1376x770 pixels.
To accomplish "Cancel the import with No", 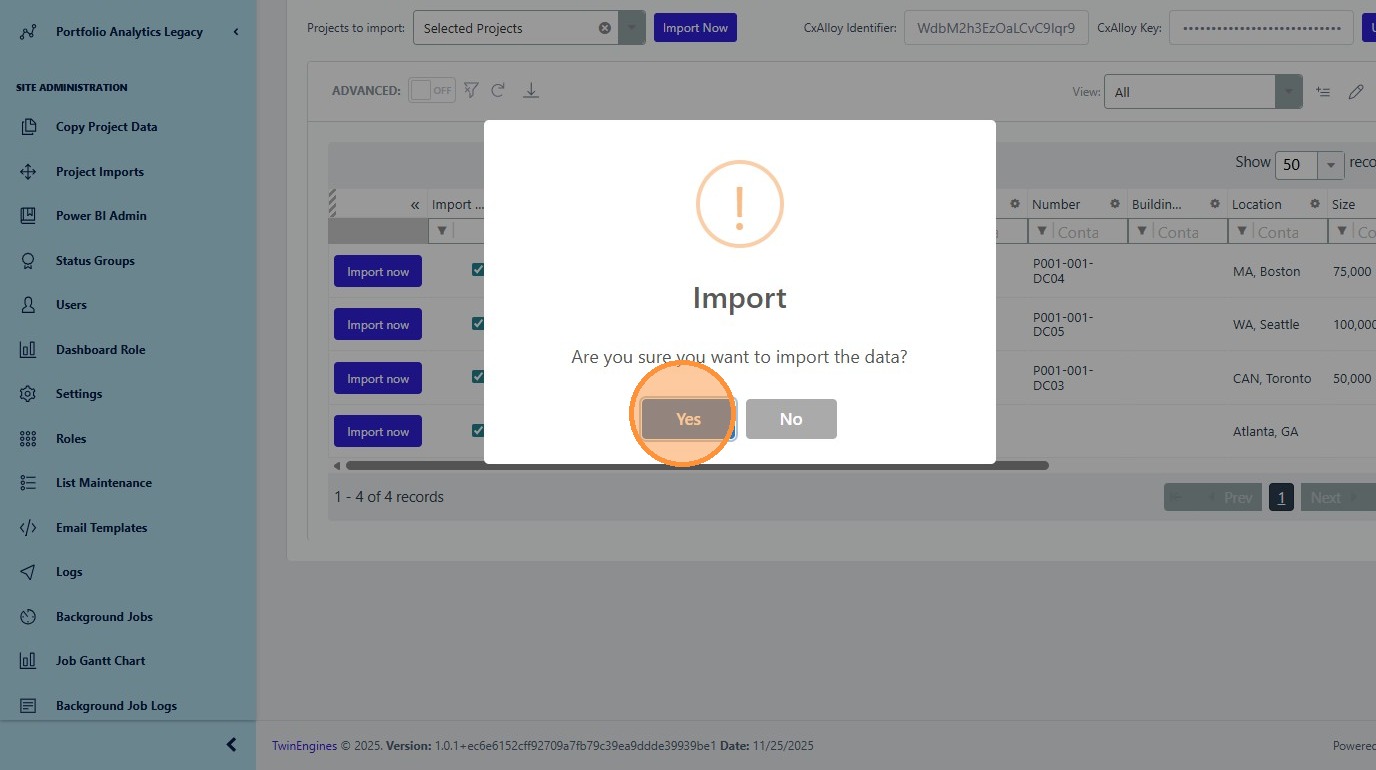I will [791, 419].
